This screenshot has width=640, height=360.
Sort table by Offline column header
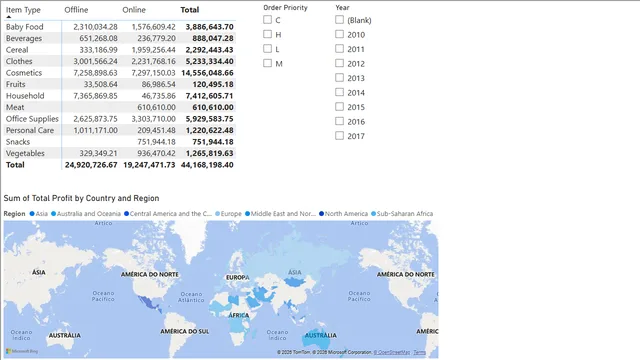tap(76, 10)
